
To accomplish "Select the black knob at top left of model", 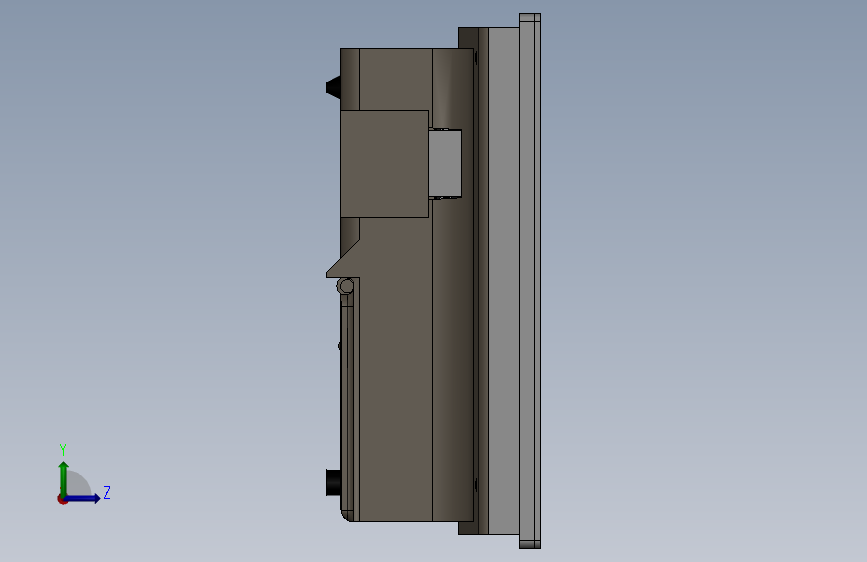I will 333,87.
